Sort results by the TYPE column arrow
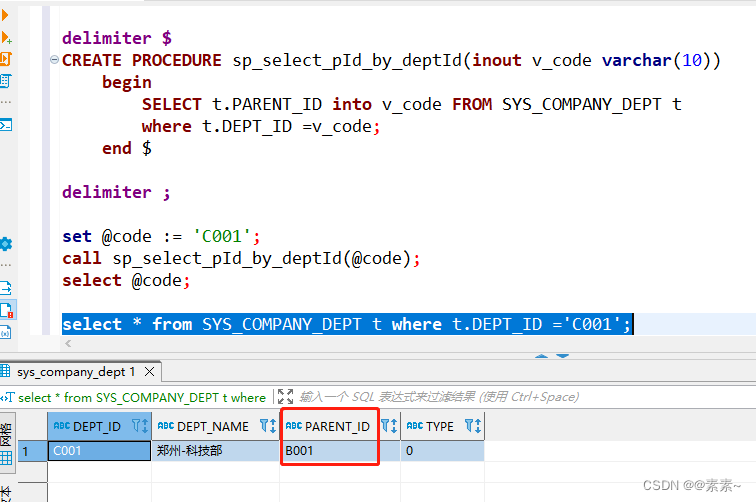Image resolution: width=756 pixels, height=502 pixels. (478, 426)
